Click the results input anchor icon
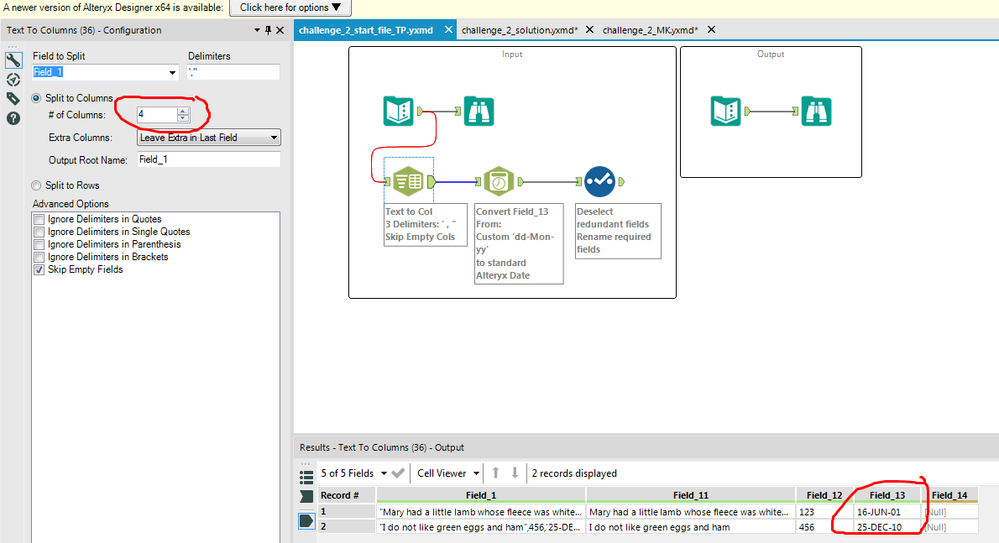The height and width of the screenshot is (543, 999). pyautogui.click(x=306, y=496)
